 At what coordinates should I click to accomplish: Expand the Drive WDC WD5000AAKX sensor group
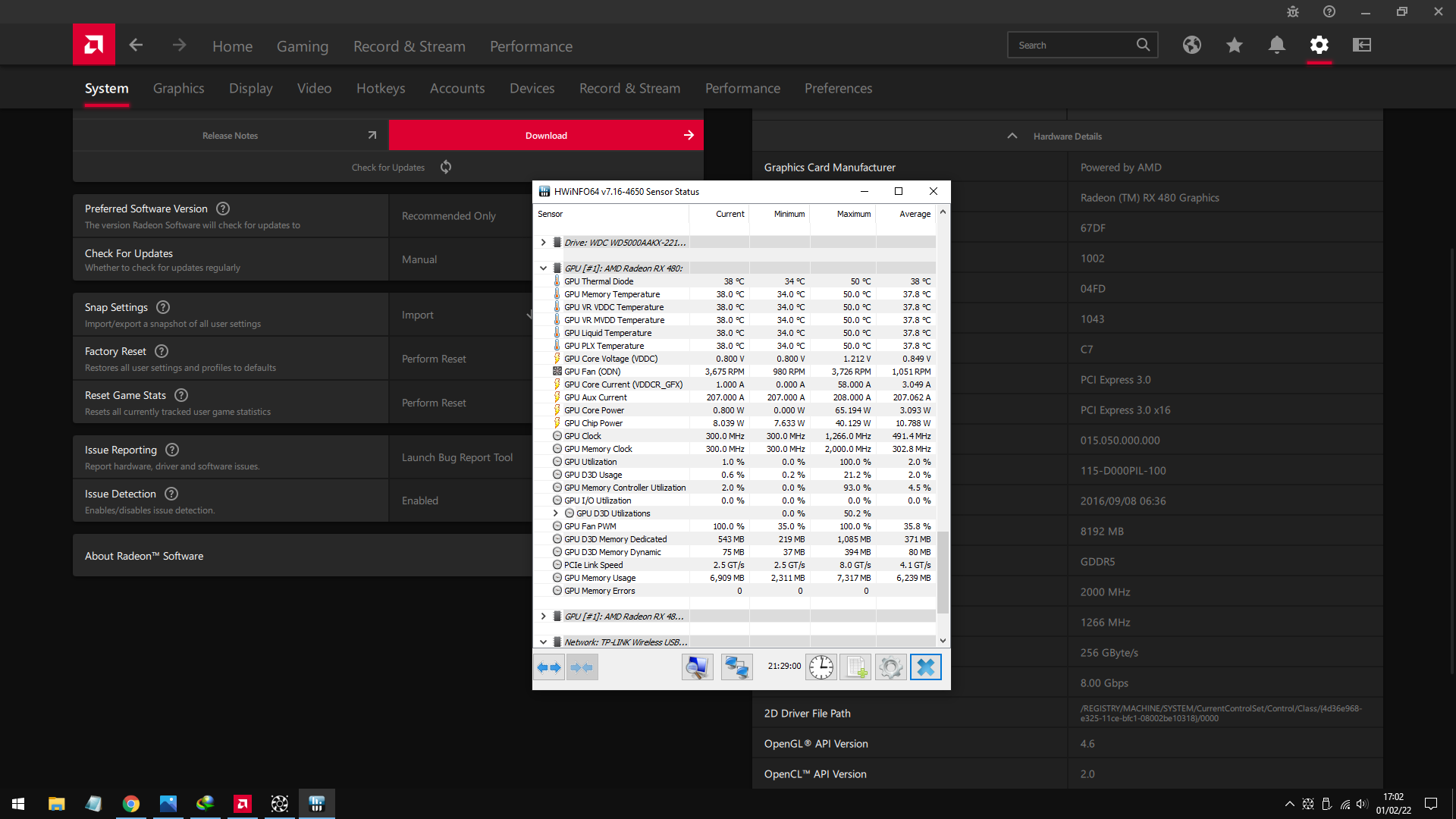pos(543,243)
